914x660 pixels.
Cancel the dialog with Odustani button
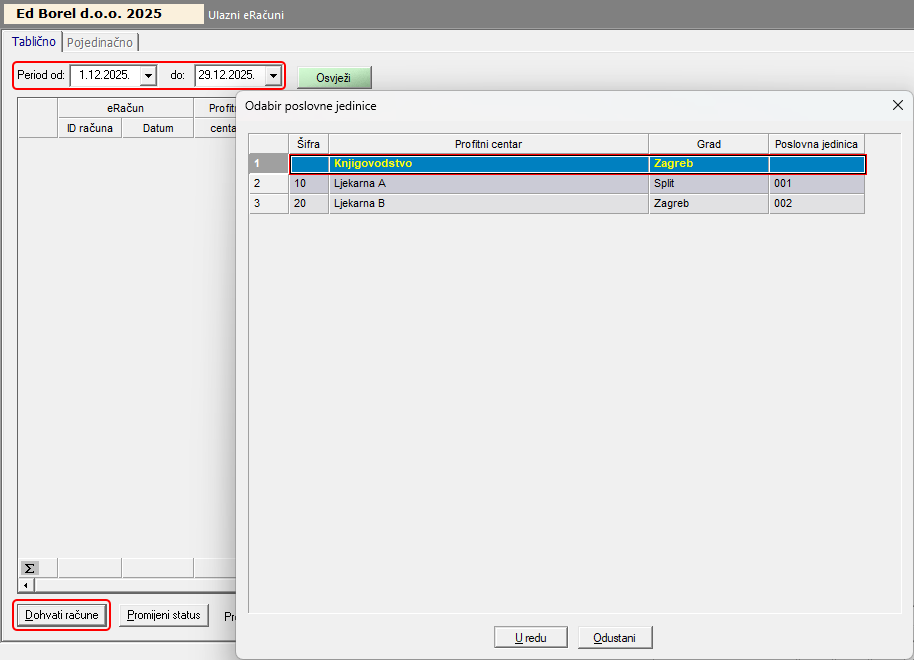coord(615,637)
